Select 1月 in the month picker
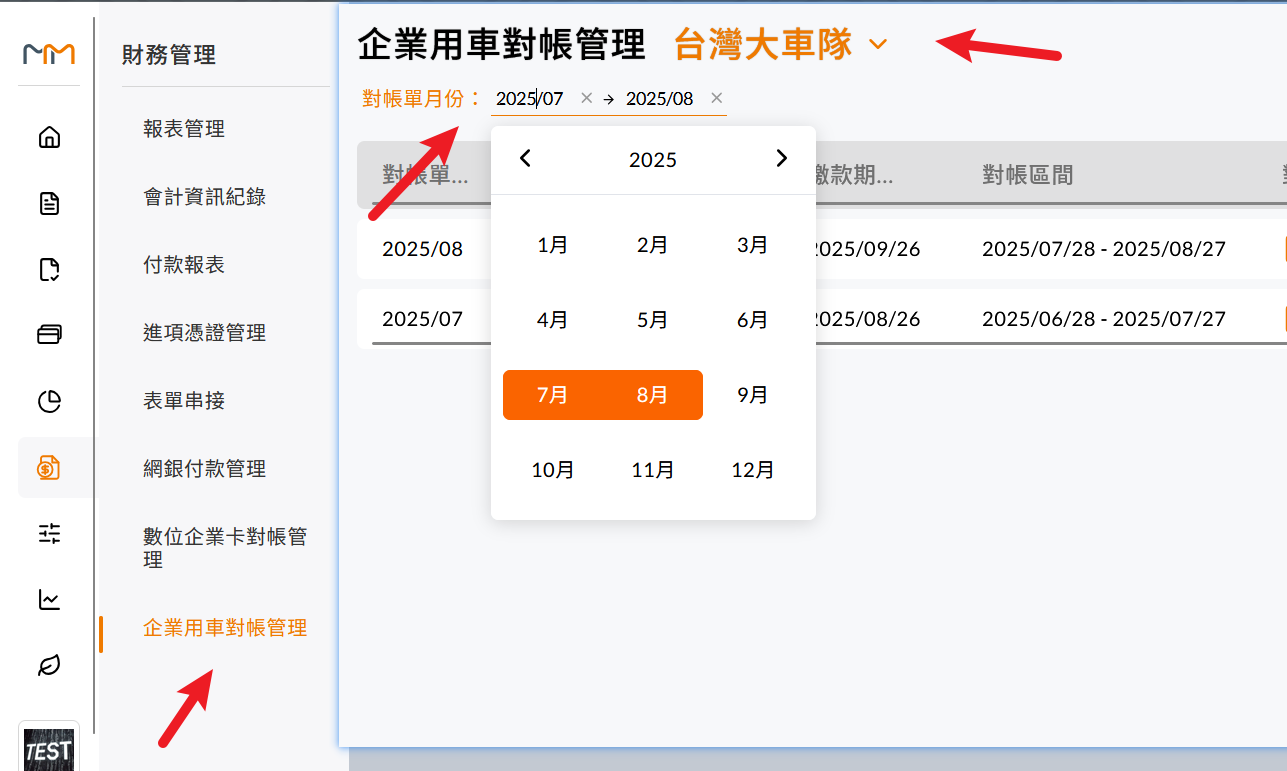This screenshot has height=771, width=1287. (x=553, y=245)
